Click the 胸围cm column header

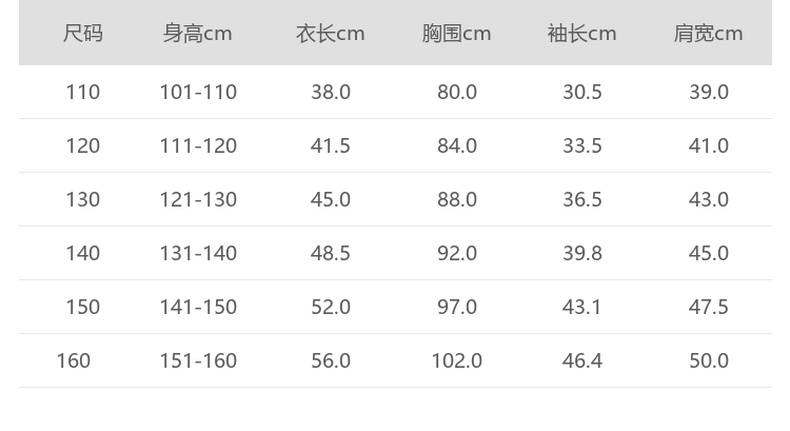coord(456,33)
